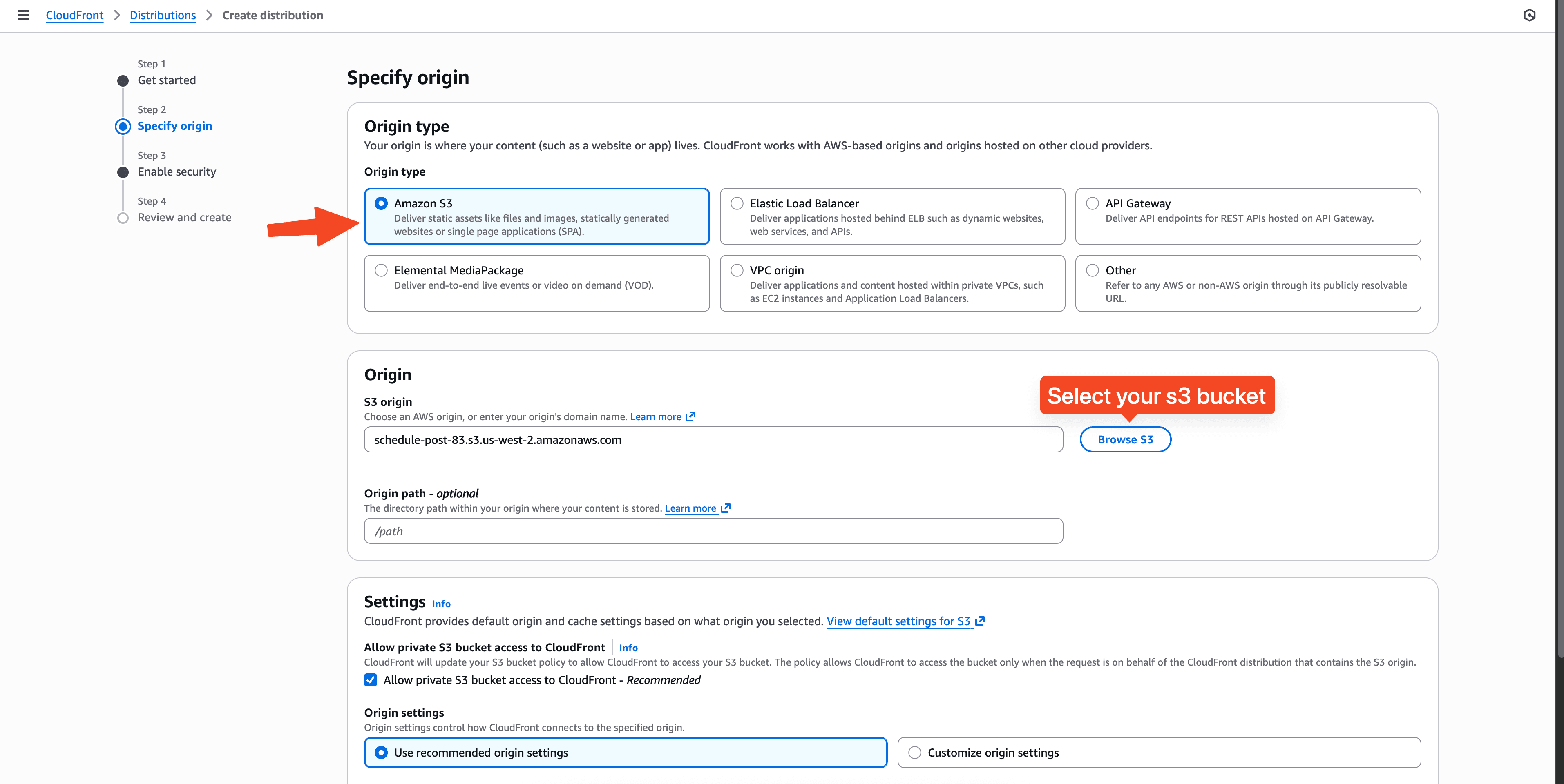Viewport: 1564px width, 784px height.
Task: Open the Info link next to Settings
Action: tap(441, 603)
